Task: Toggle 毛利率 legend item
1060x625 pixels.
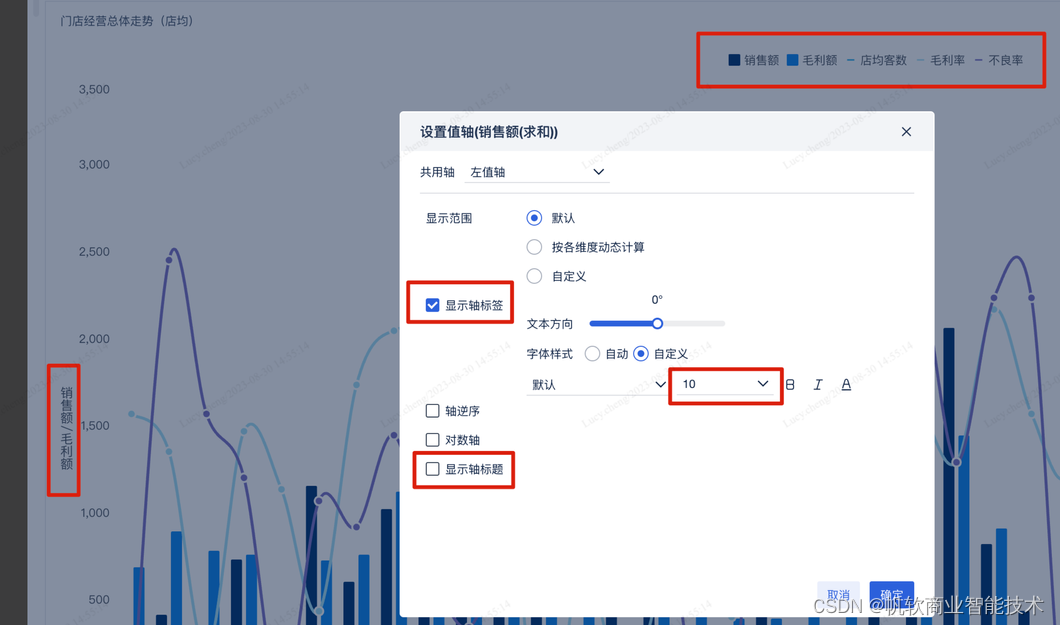Action: click(940, 60)
